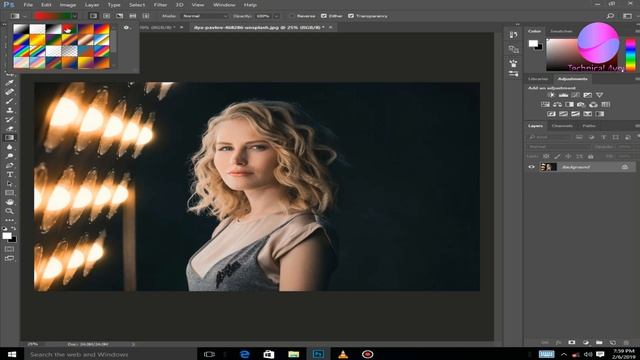Enable the Reverse checkbox
The image size is (640, 360).
(x=292, y=16)
